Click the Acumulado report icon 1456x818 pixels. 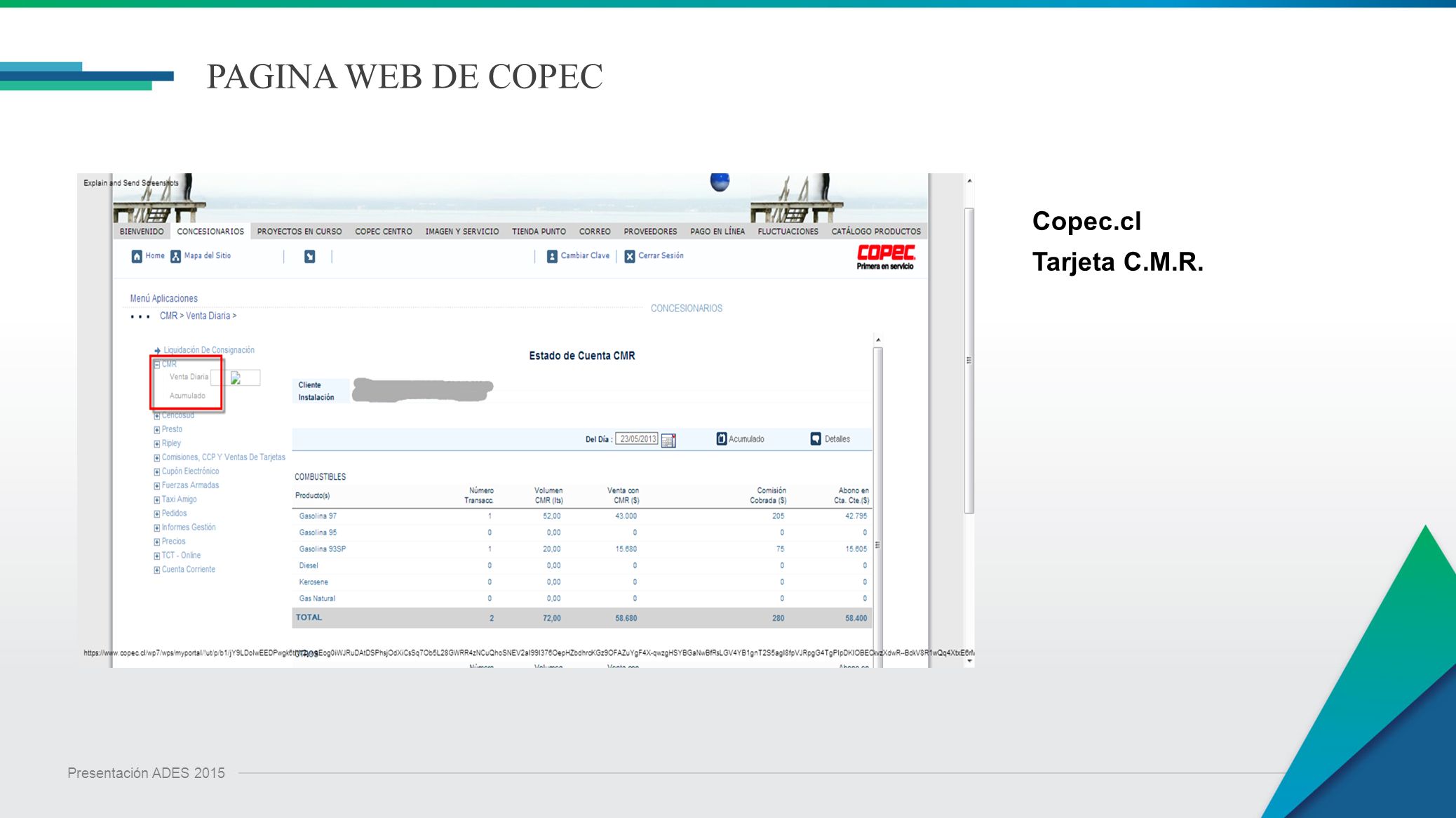(x=721, y=438)
